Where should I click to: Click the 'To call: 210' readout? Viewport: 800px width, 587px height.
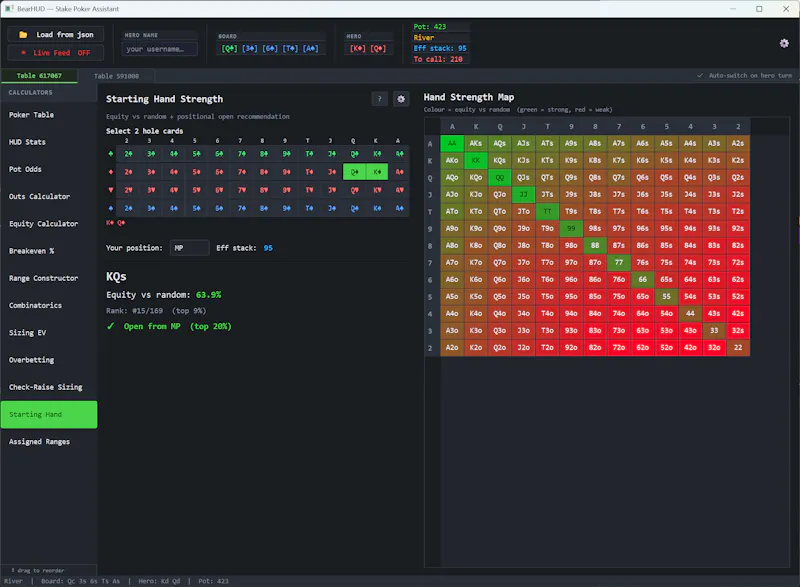tap(438, 59)
